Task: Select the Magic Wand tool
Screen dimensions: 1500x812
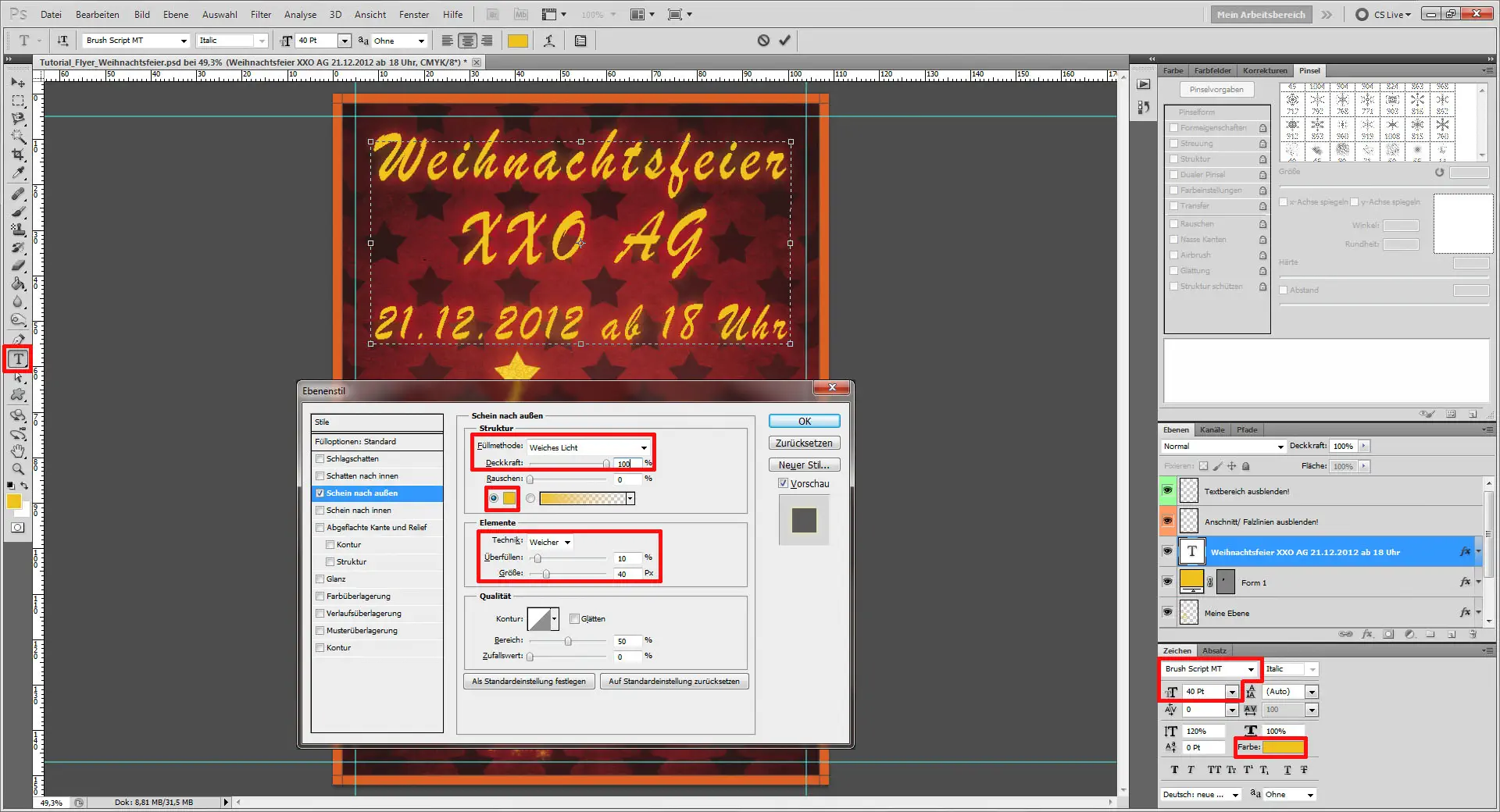Action: tap(18, 137)
